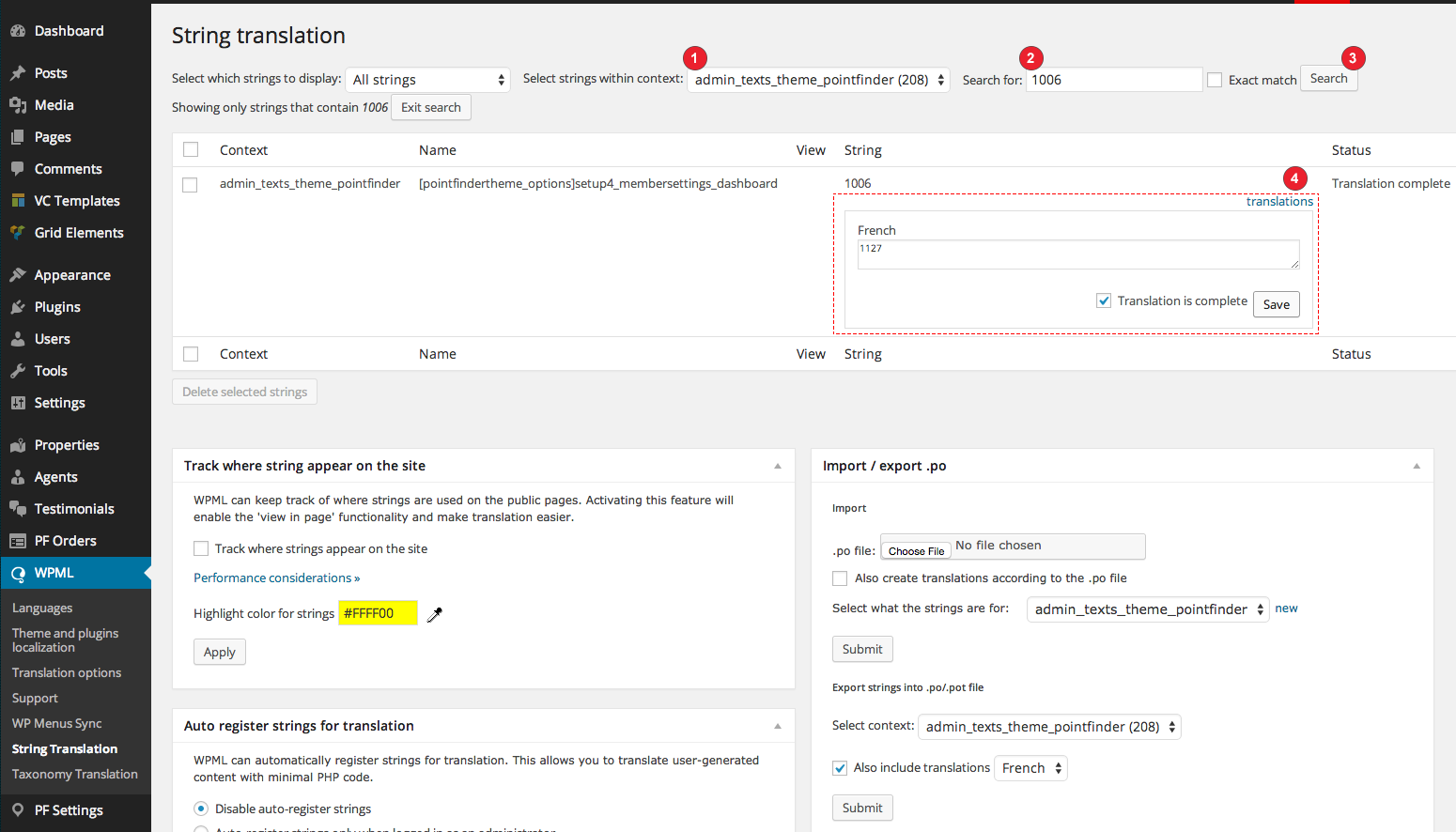The width and height of the screenshot is (1456, 832).
Task: Click the Comments speech bubble icon
Action: coord(18,169)
